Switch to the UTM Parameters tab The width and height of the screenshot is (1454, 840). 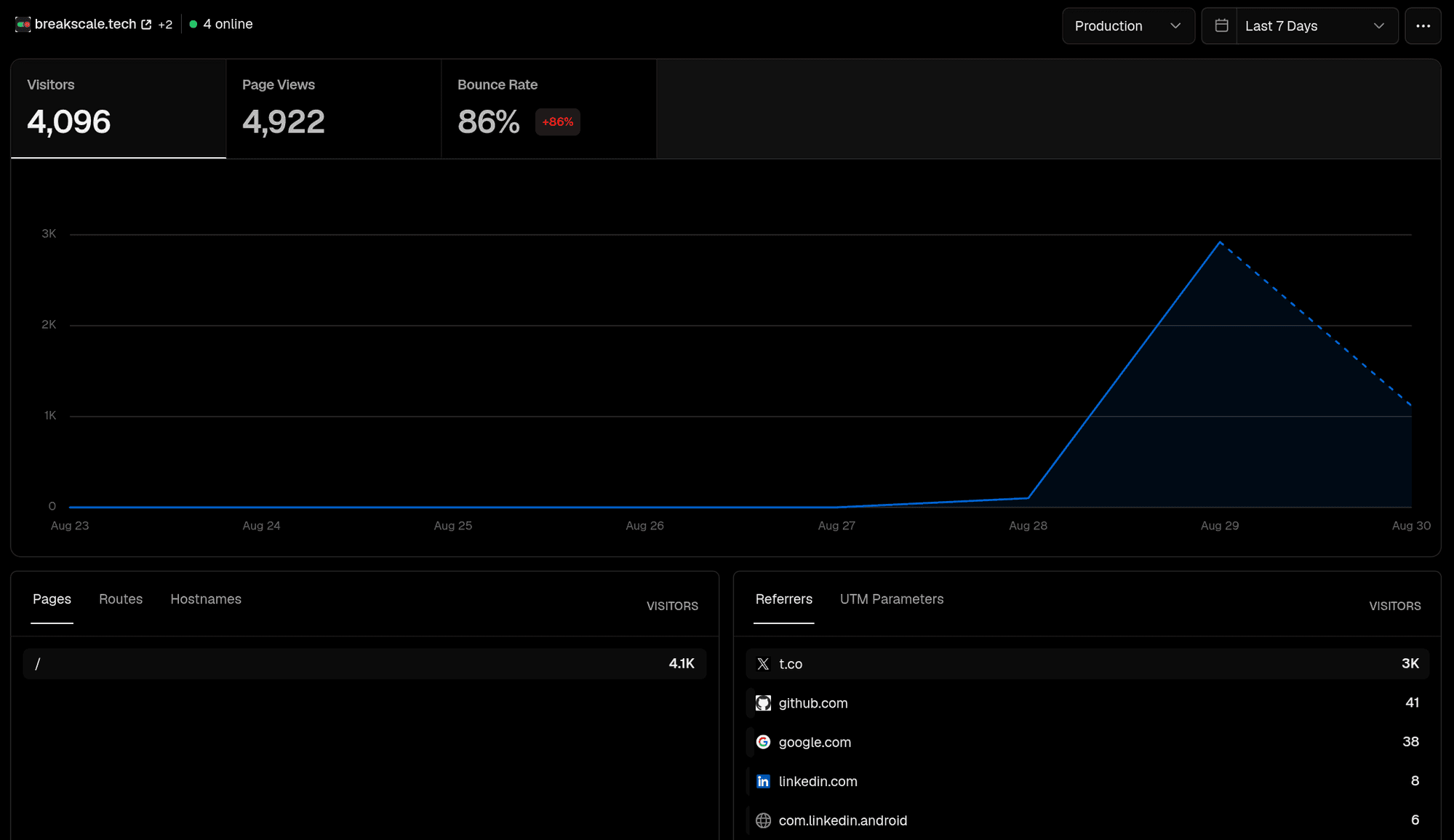pyautogui.click(x=891, y=599)
